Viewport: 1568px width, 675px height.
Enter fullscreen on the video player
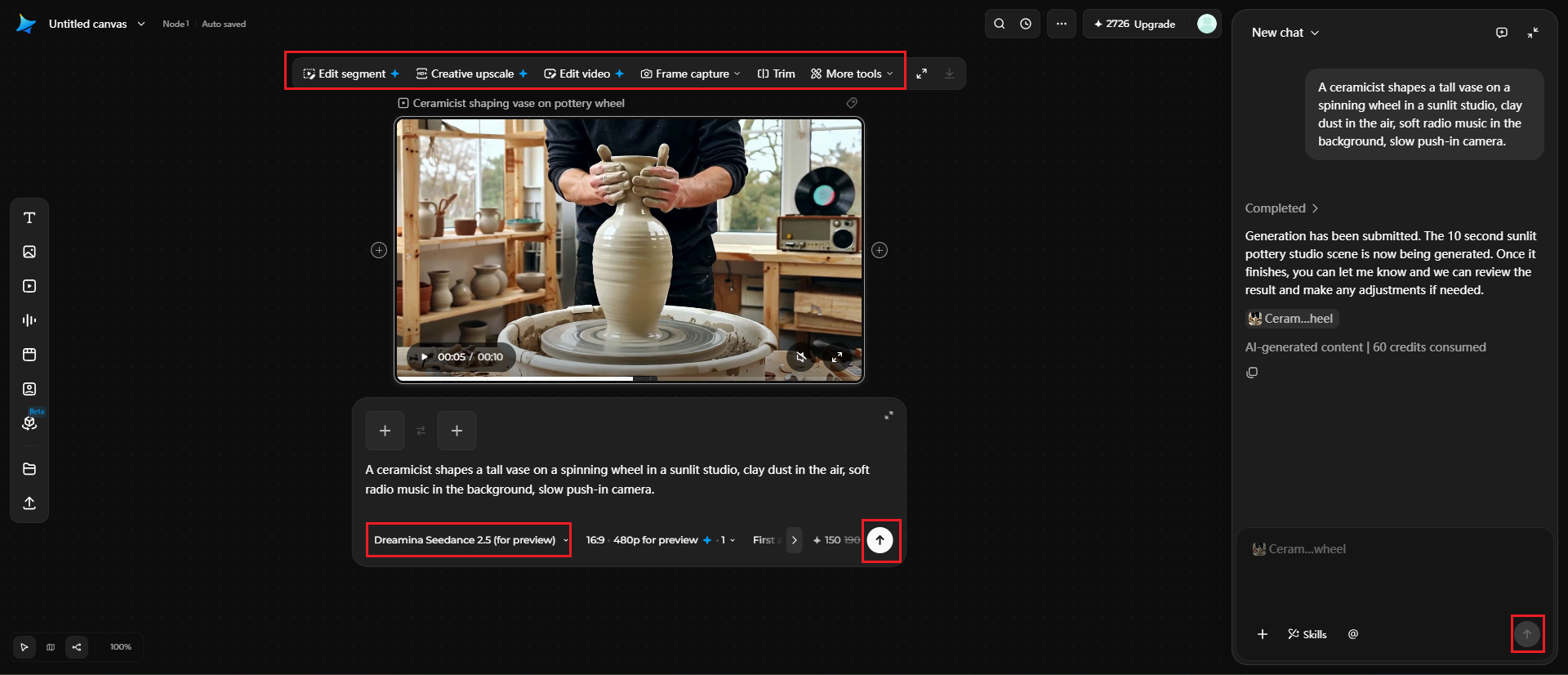point(837,357)
